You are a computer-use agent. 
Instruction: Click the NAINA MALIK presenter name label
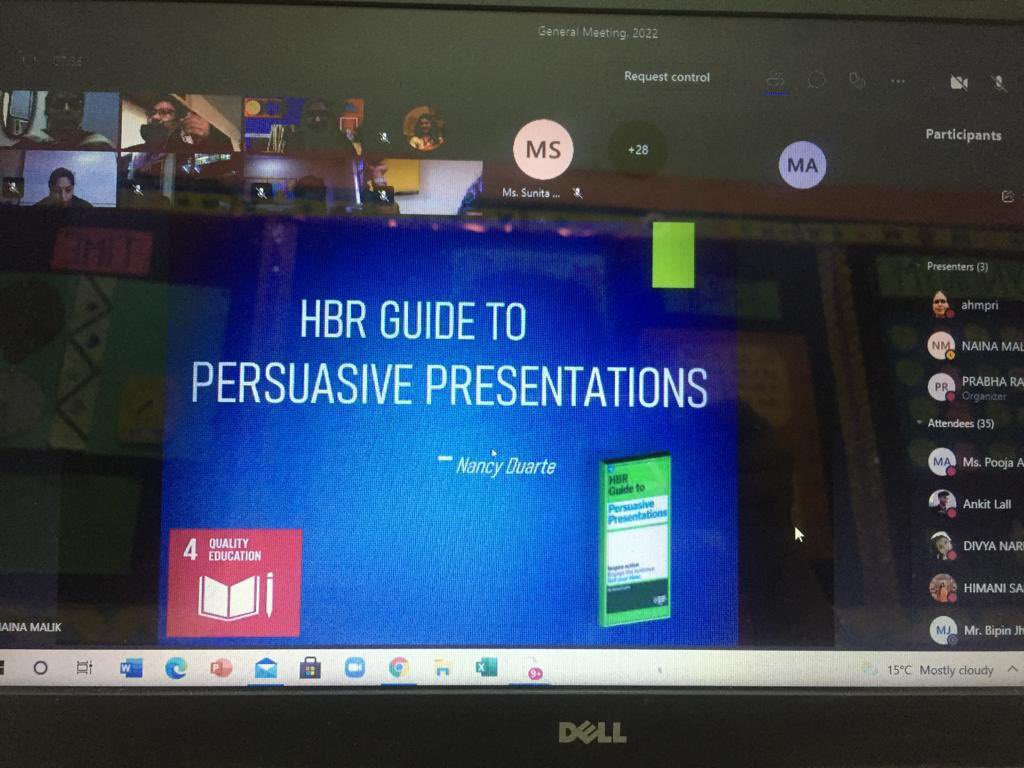tap(31, 627)
